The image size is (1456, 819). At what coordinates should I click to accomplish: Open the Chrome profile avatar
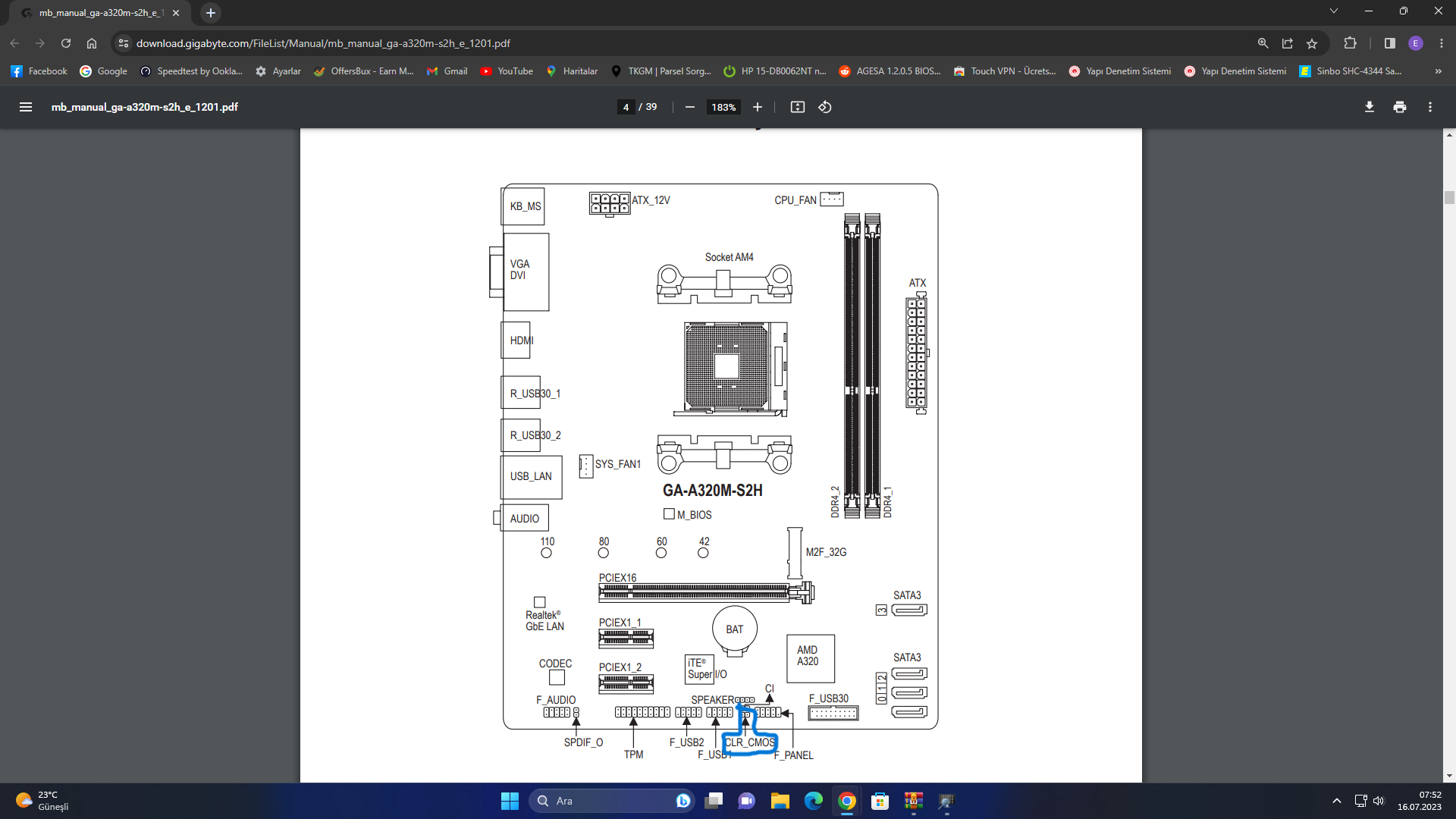[x=1416, y=43]
